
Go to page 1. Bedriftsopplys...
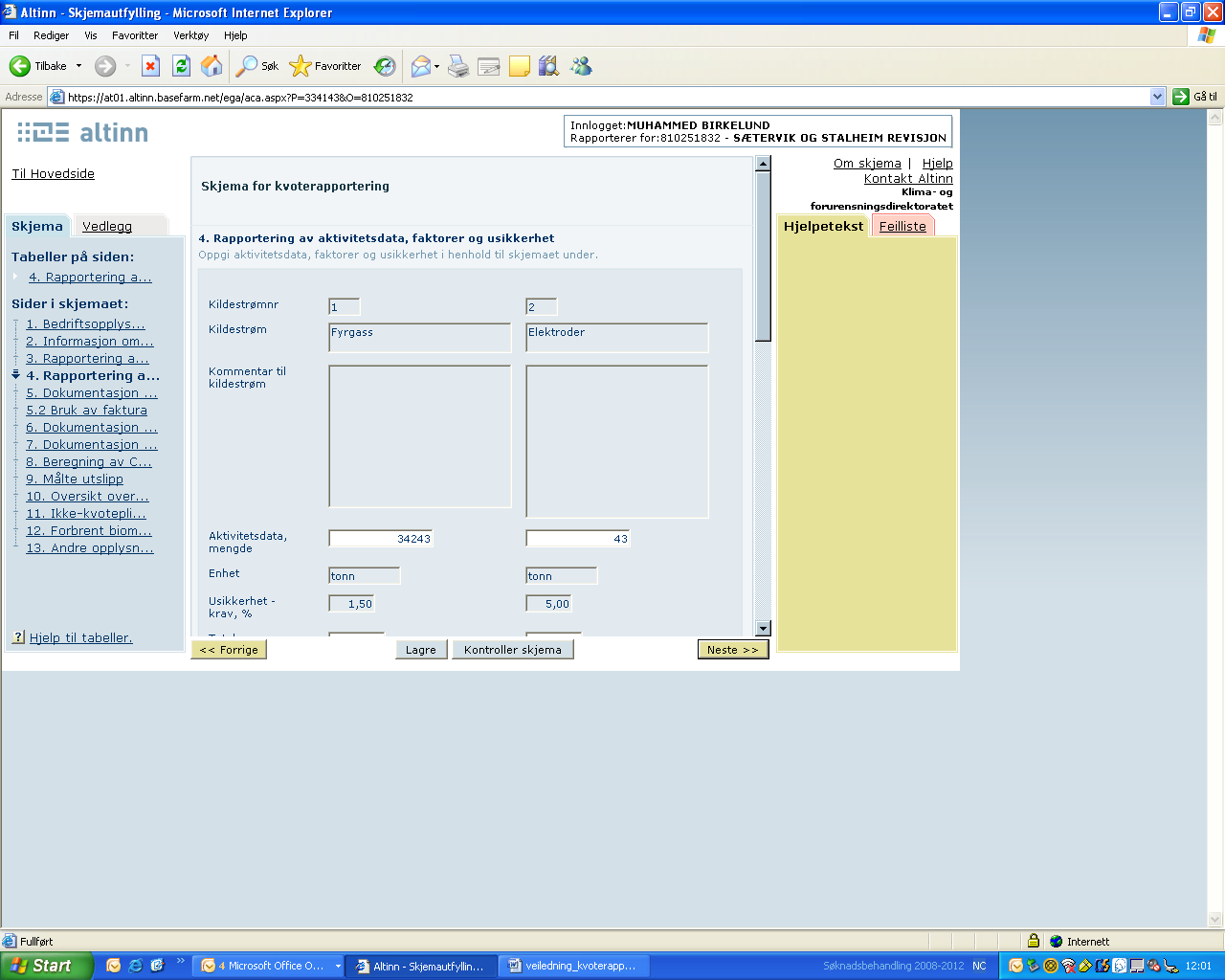pyautogui.click(x=85, y=323)
